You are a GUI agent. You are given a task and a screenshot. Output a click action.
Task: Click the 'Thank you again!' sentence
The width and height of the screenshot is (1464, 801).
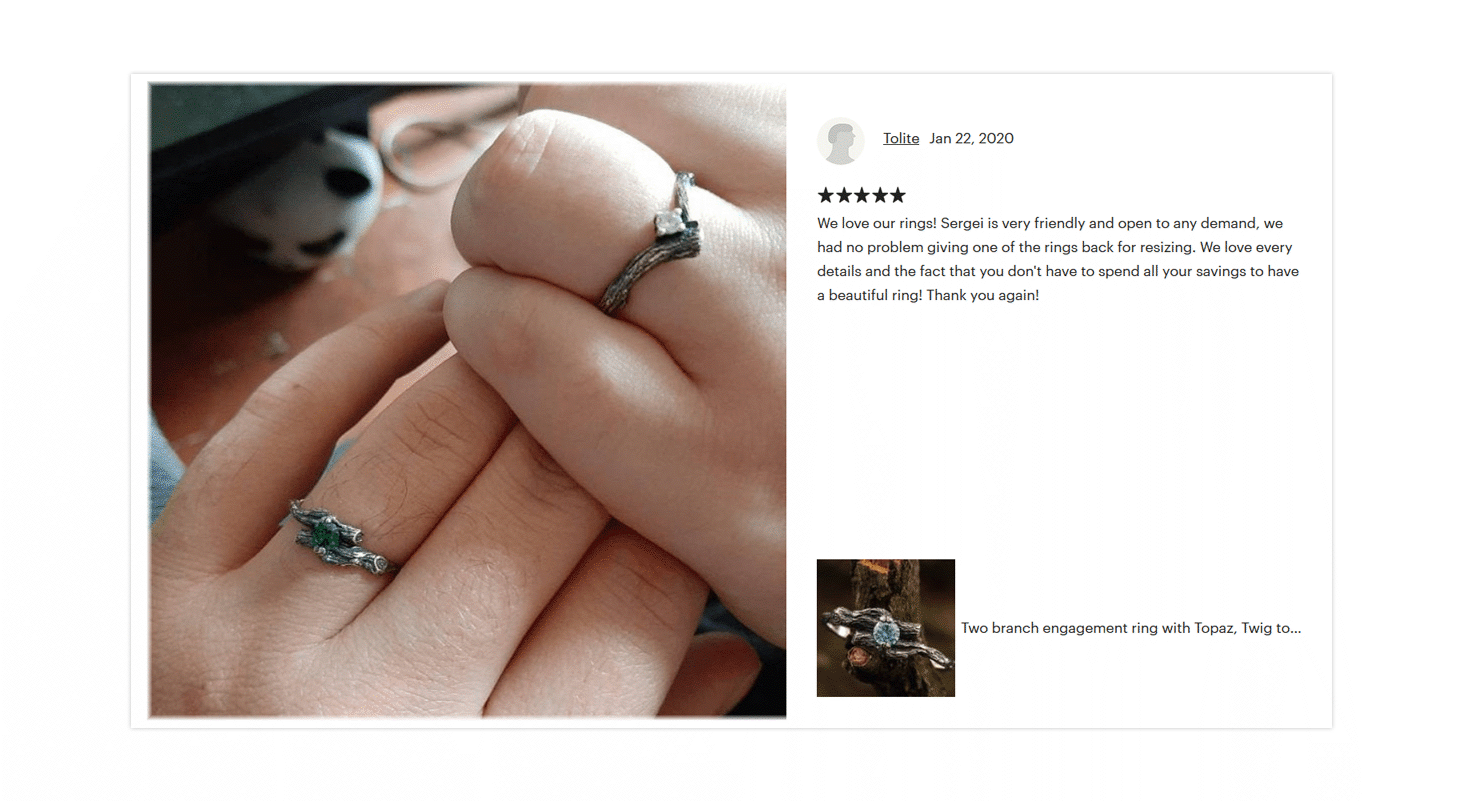tap(983, 296)
